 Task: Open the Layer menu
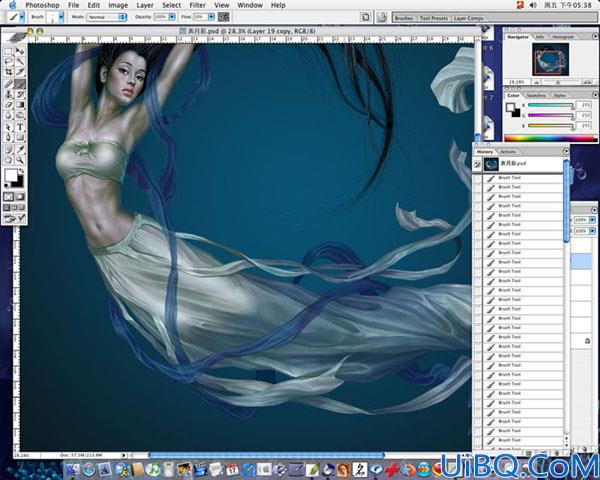pyautogui.click(x=145, y=5)
